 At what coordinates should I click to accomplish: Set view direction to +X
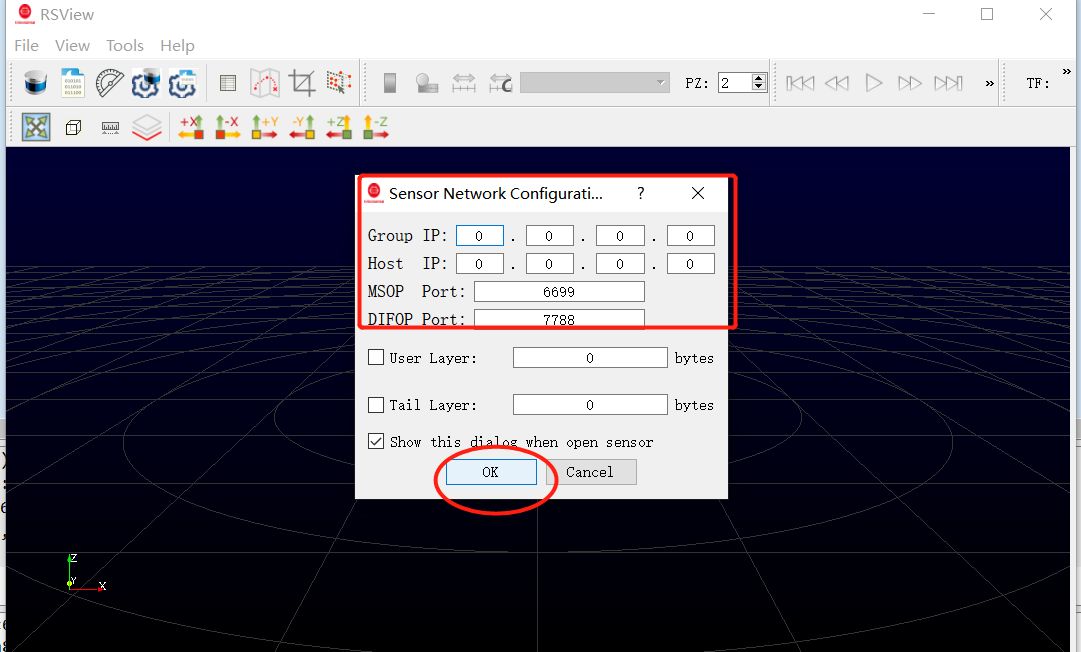click(191, 128)
